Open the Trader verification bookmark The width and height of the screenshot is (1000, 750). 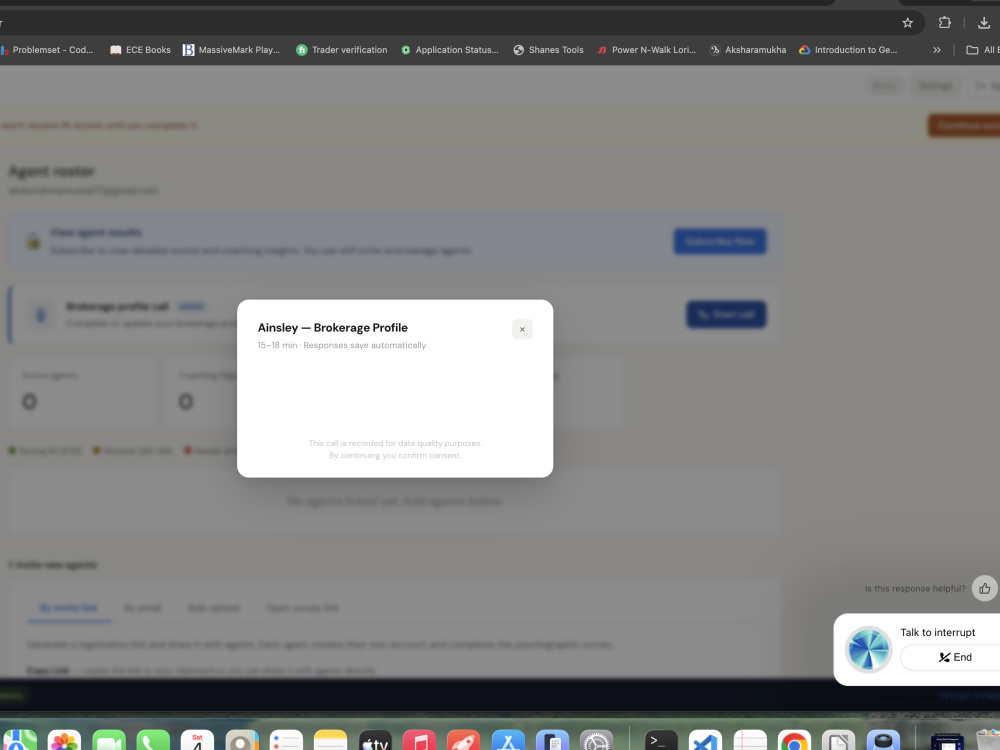342,50
